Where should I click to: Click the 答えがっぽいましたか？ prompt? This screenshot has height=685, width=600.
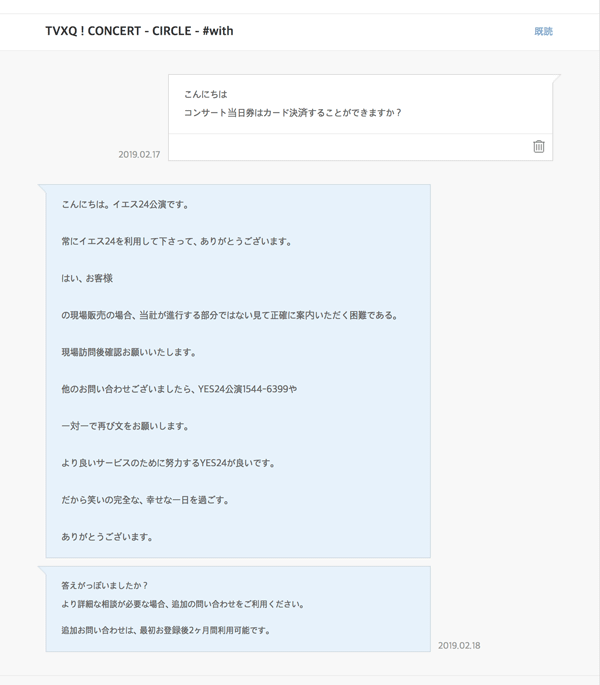[x=104, y=586]
